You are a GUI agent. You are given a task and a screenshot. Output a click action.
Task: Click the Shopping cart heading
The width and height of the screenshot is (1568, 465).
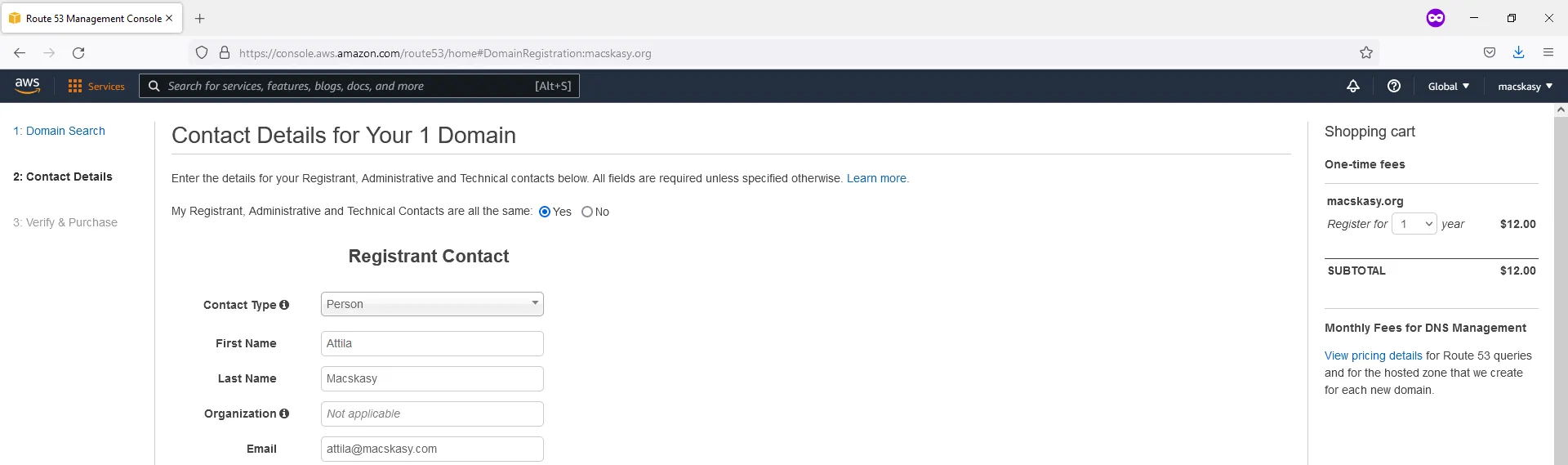[1370, 132]
